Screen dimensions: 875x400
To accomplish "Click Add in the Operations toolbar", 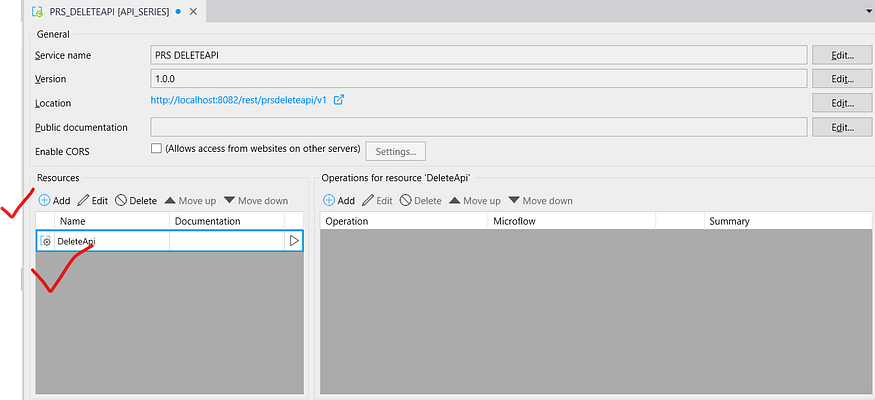I will pyautogui.click(x=339, y=201).
